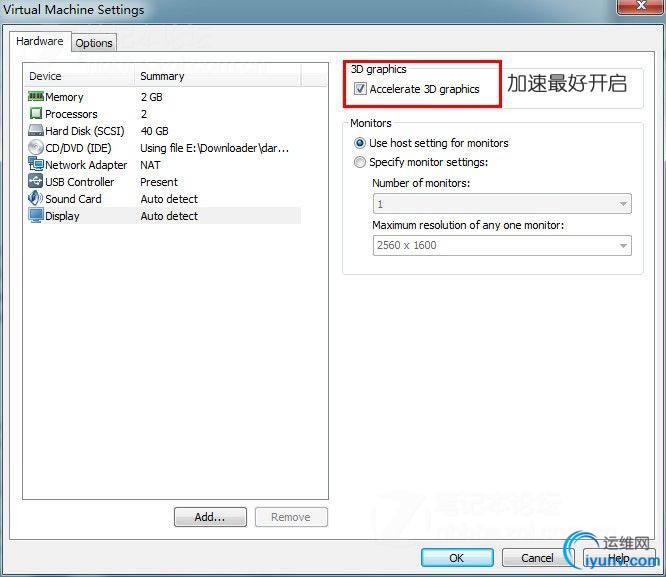This screenshot has height=577, width=666.
Task: Click the Help button
Action: point(618,557)
